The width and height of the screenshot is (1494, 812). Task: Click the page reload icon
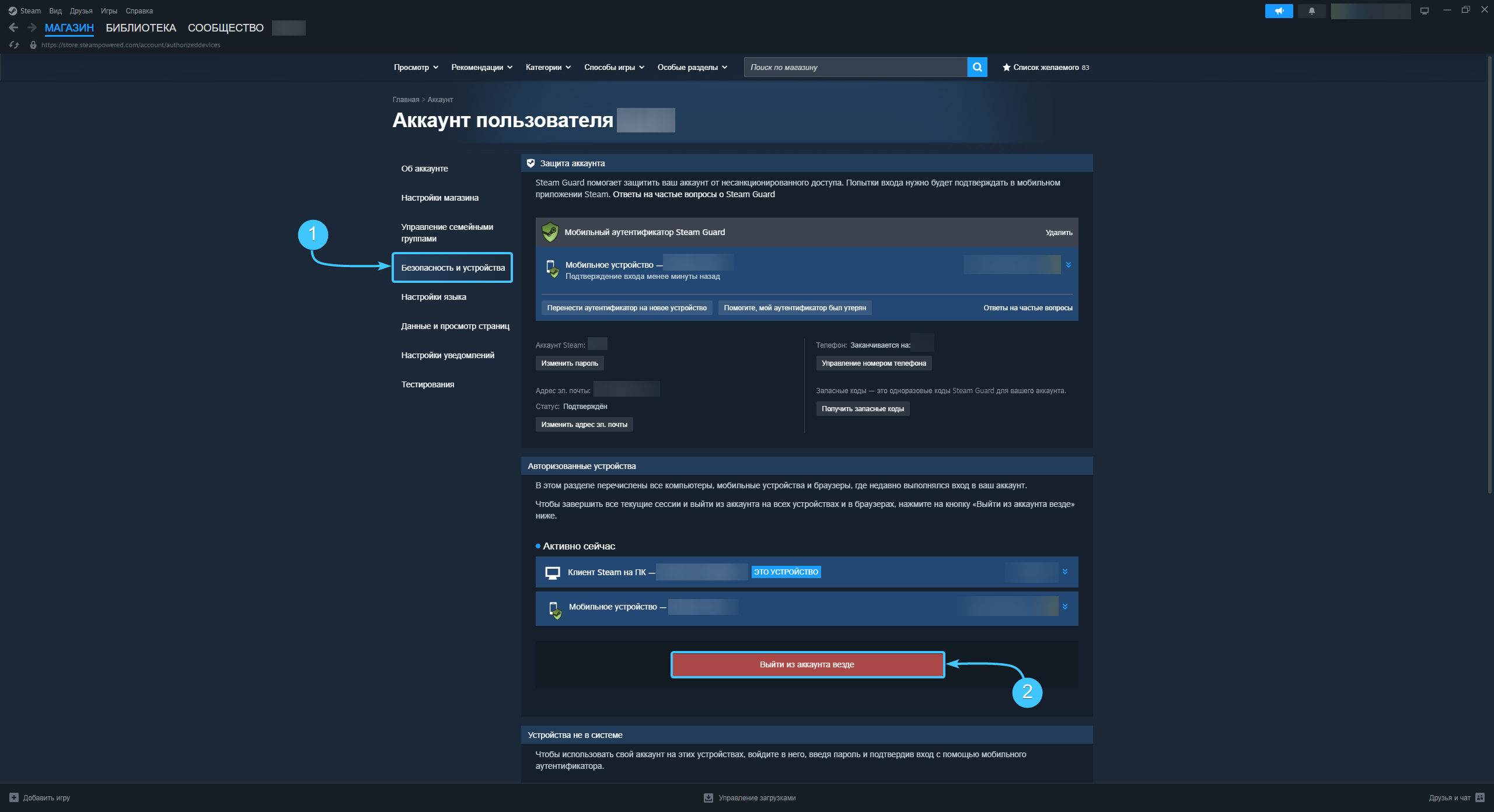point(14,45)
